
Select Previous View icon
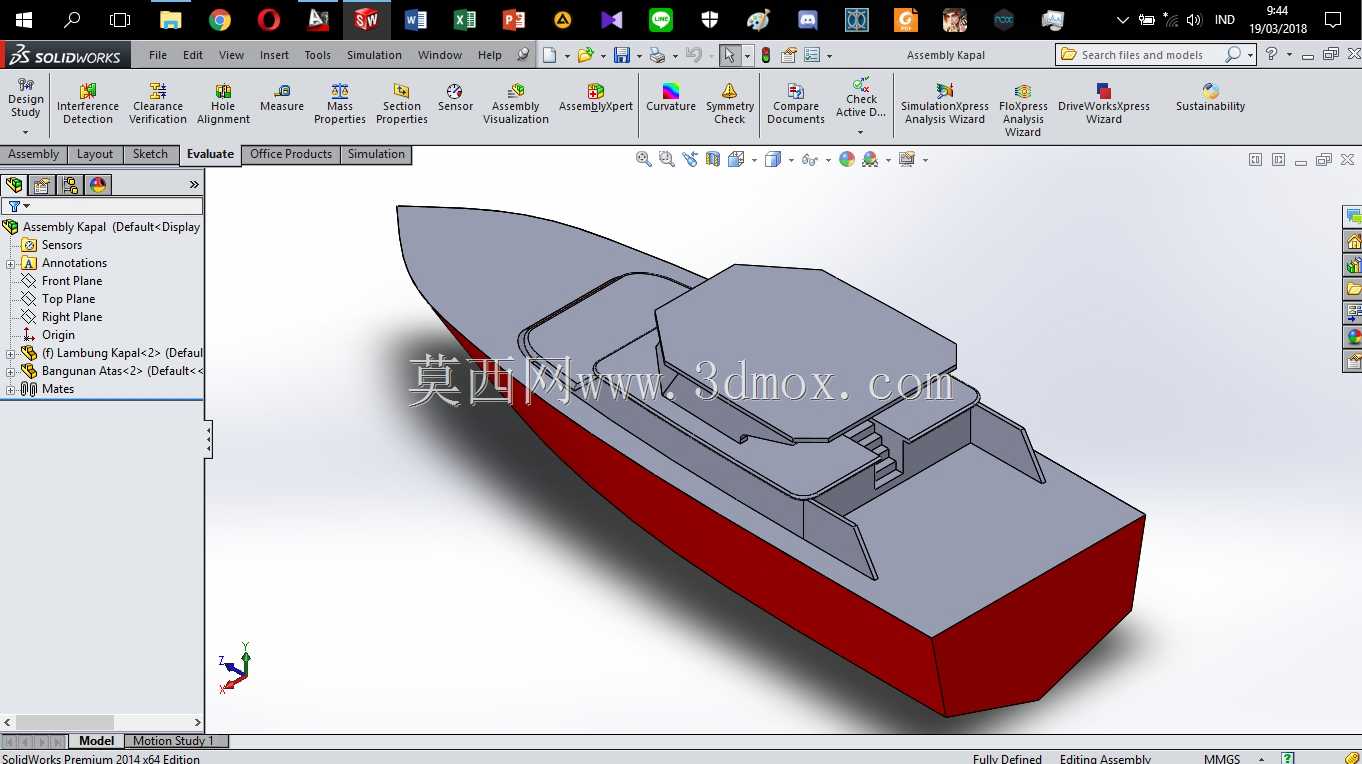[690, 159]
